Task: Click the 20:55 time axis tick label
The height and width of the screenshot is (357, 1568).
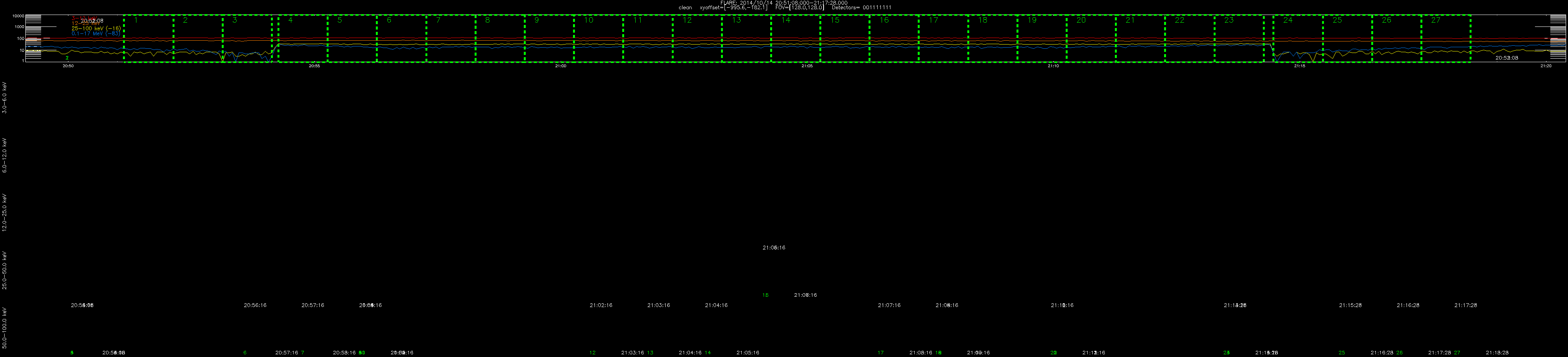Action: point(314,66)
